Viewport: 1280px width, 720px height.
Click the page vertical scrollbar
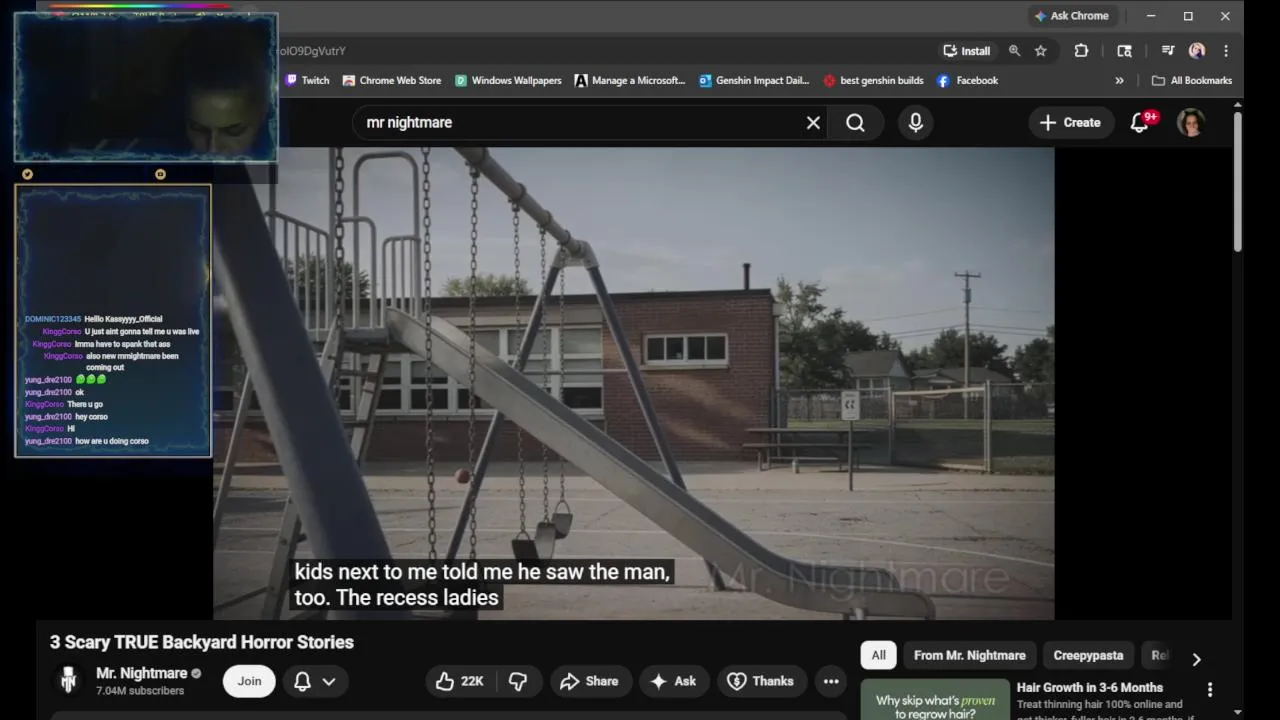pos(1237,182)
